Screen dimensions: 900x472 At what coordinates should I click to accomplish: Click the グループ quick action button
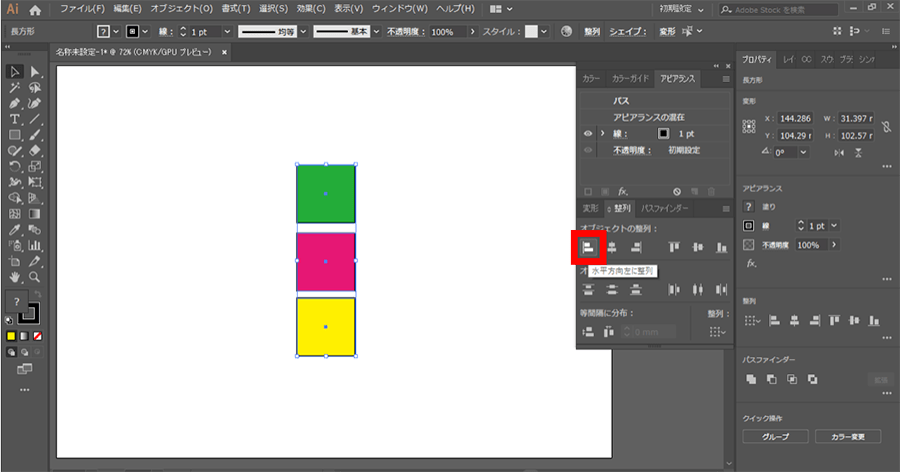pos(775,437)
